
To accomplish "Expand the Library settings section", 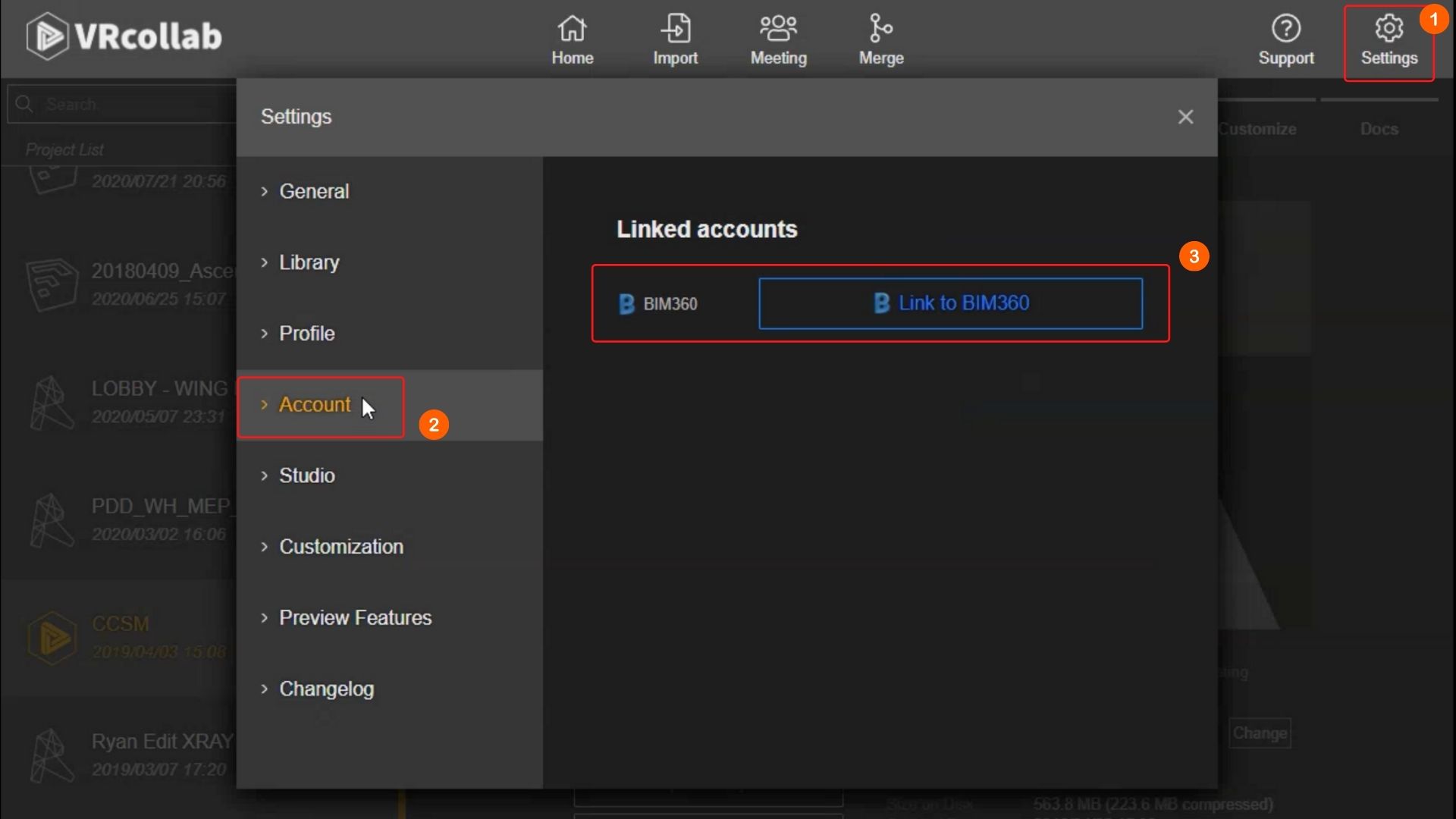I will click(x=309, y=262).
